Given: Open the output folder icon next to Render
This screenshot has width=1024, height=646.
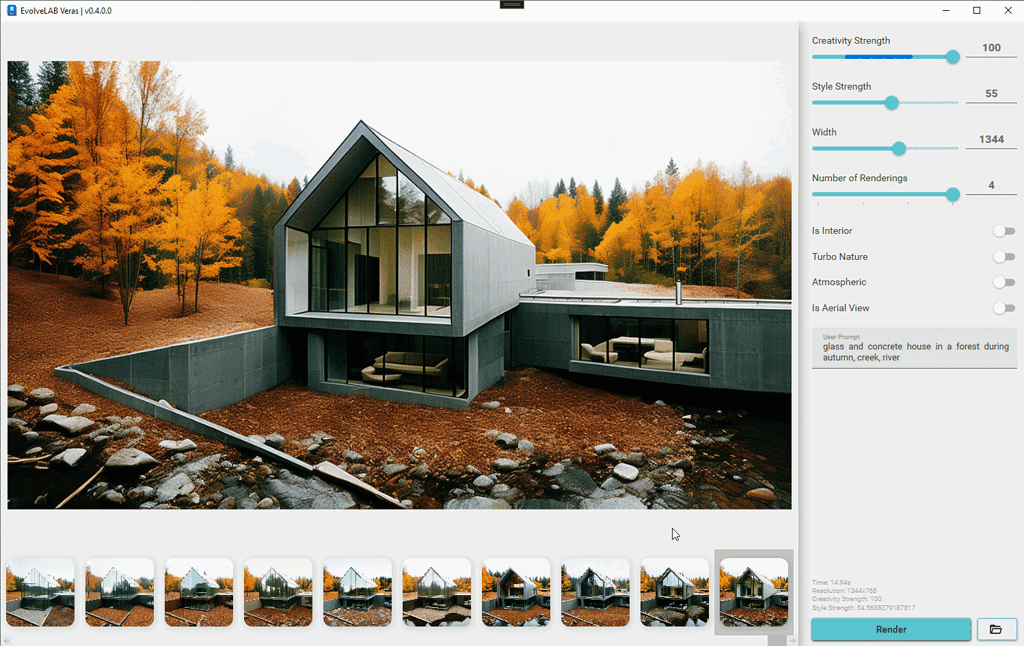Looking at the screenshot, I should pos(996,629).
